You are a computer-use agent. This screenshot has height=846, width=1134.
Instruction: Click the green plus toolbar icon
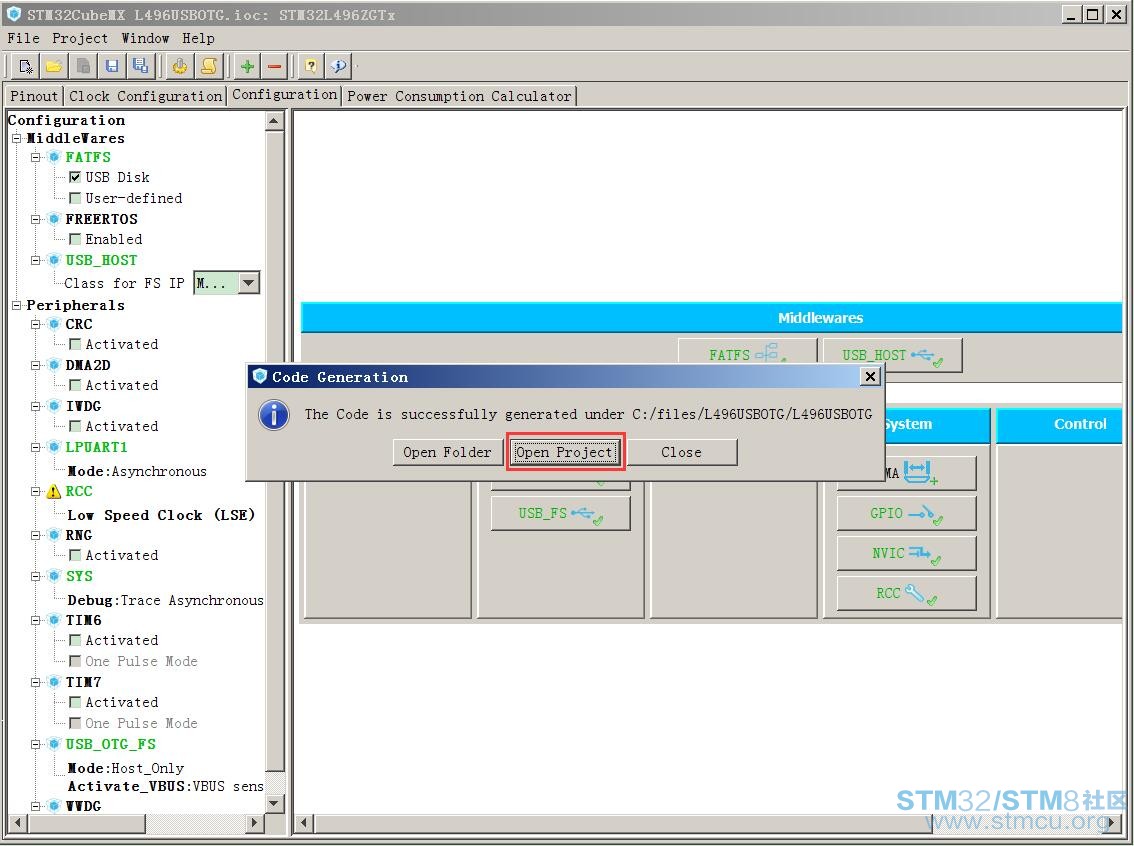tap(247, 67)
